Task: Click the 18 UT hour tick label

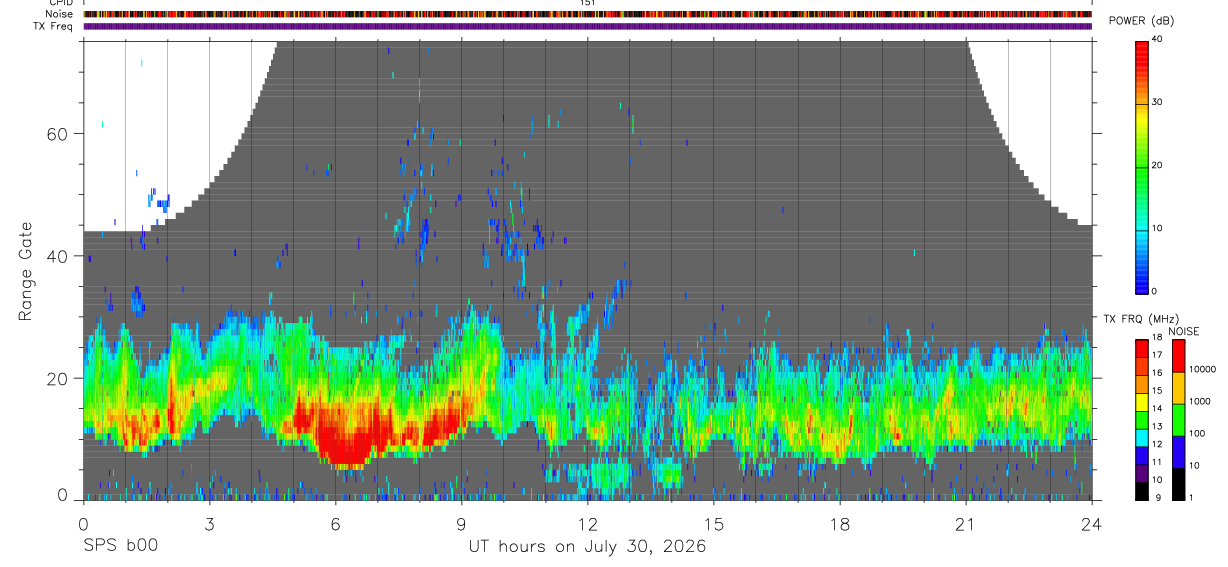Action: click(x=839, y=524)
